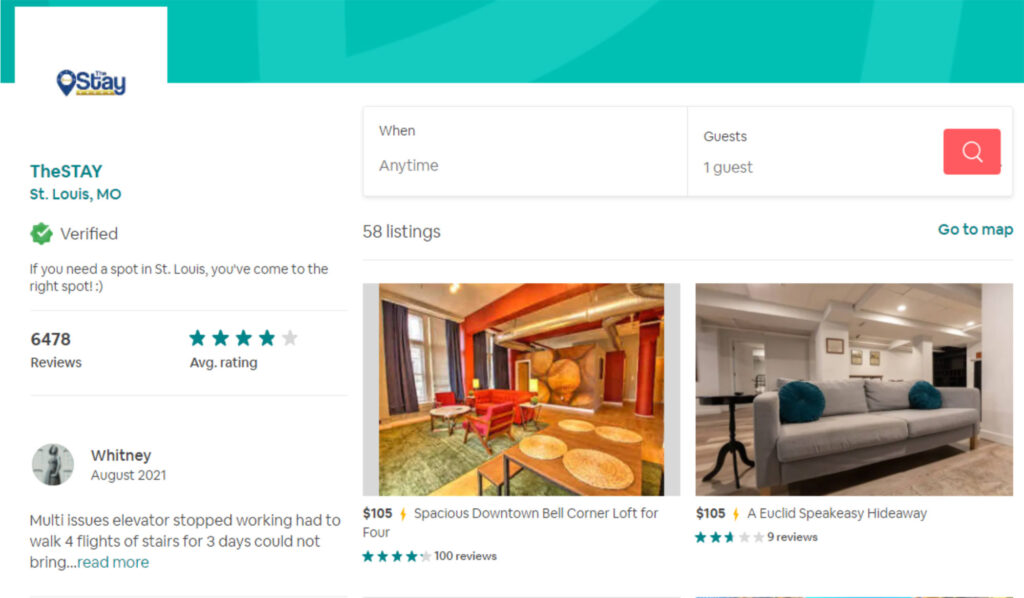The height and width of the screenshot is (598, 1024).
Task: Click the 6478 Reviews count
Action: (x=56, y=351)
